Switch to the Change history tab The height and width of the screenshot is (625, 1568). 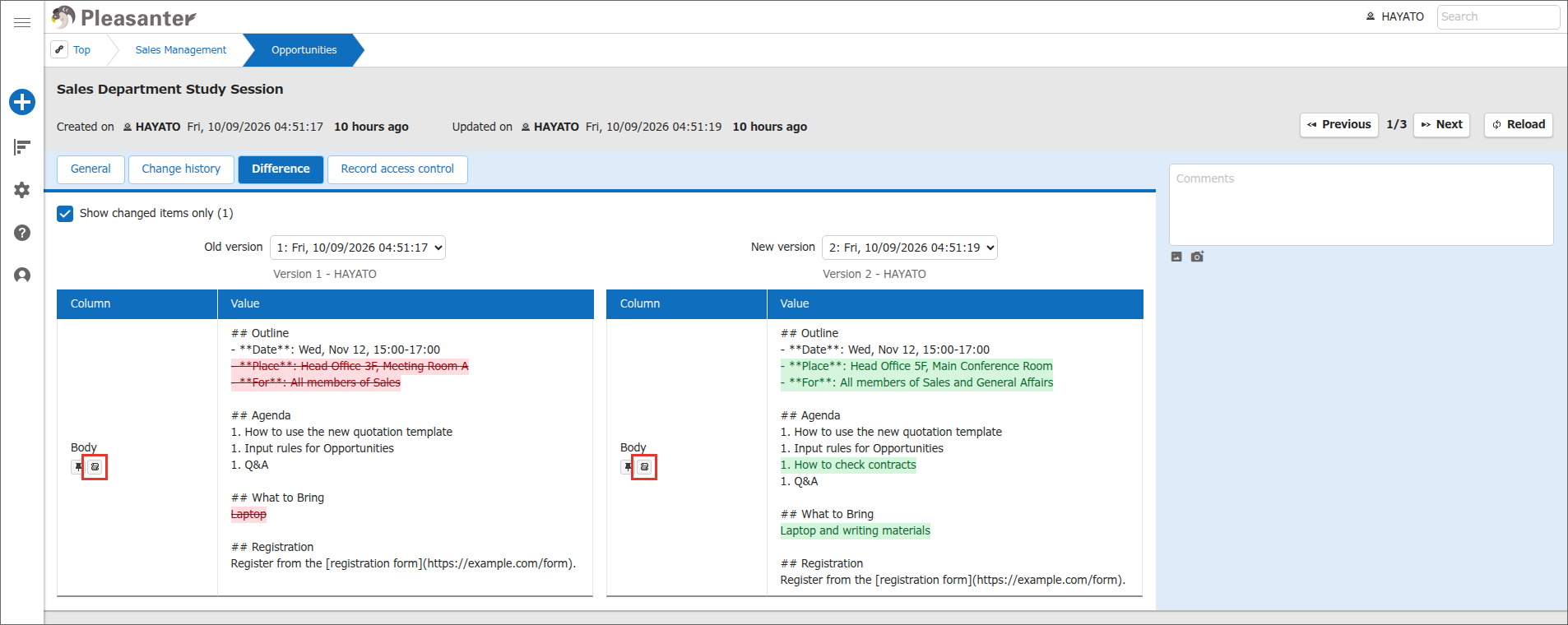(x=181, y=169)
